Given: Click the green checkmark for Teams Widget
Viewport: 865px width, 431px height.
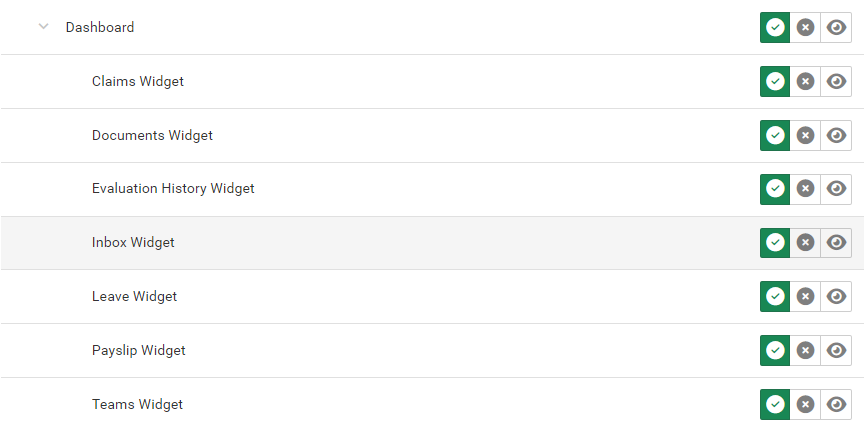Looking at the screenshot, I should (775, 404).
